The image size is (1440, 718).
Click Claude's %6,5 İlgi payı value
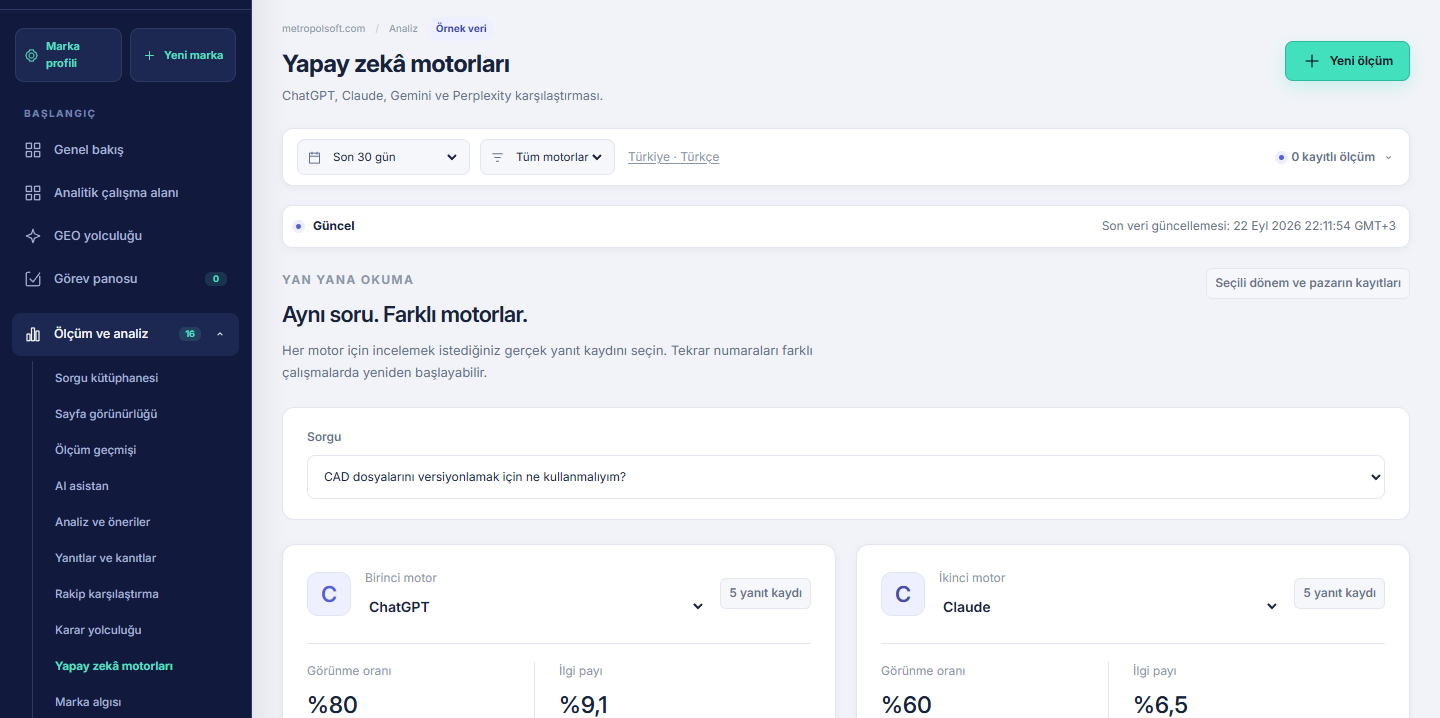point(1161,705)
